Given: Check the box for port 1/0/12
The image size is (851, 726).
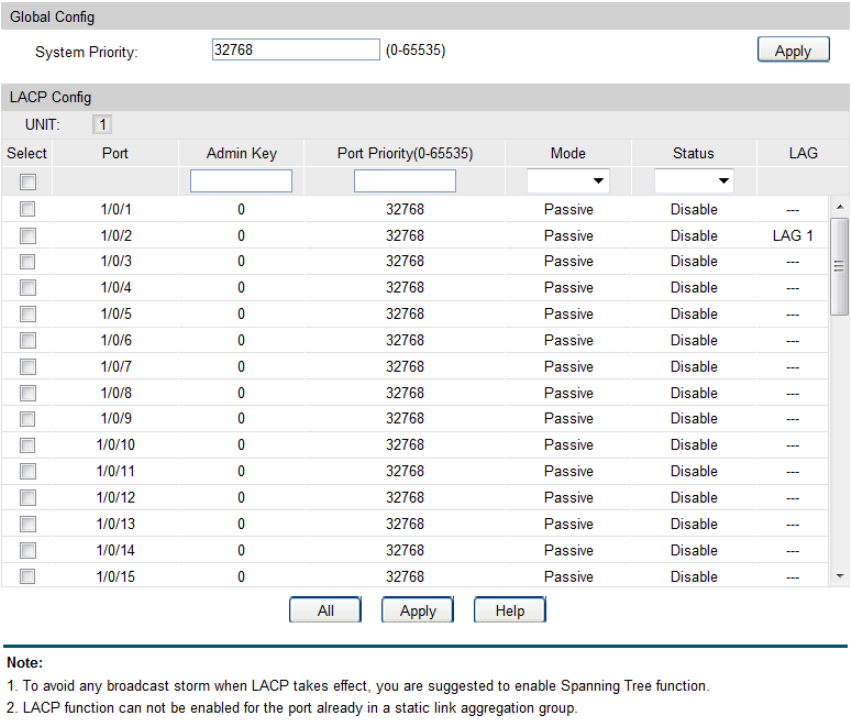Looking at the screenshot, I should click(x=28, y=497).
